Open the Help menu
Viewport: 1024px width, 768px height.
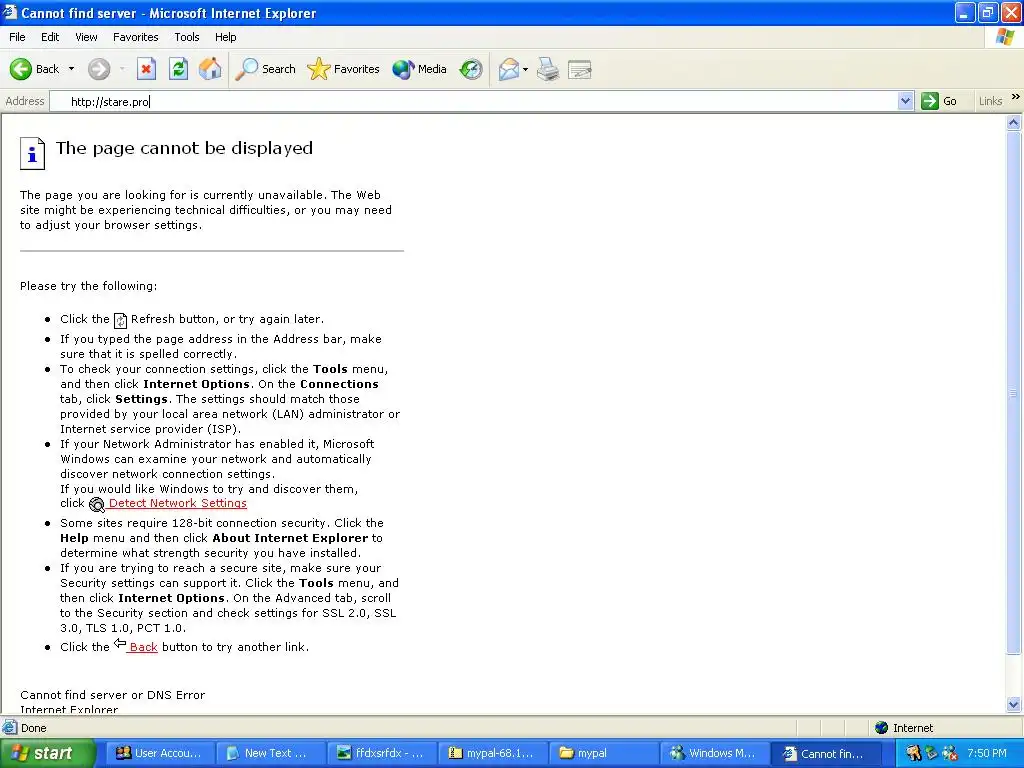(x=225, y=37)
